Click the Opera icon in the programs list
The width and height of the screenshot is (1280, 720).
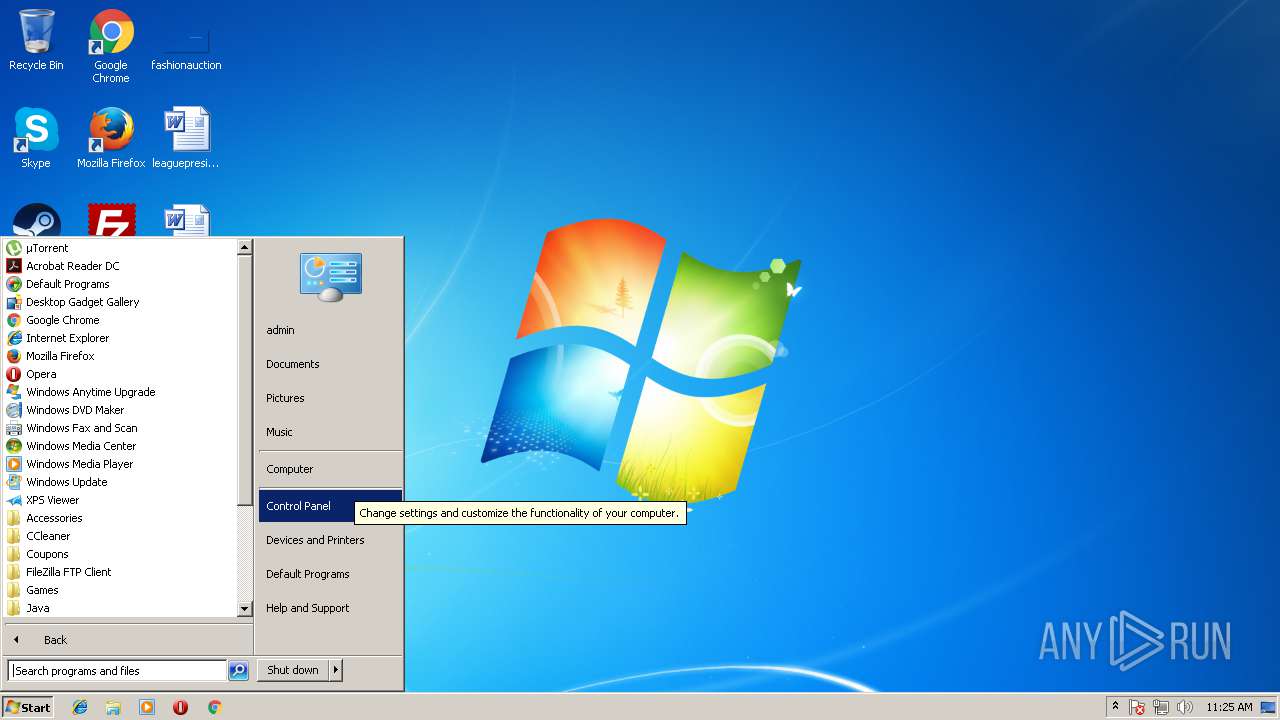[x=14, y=374]
